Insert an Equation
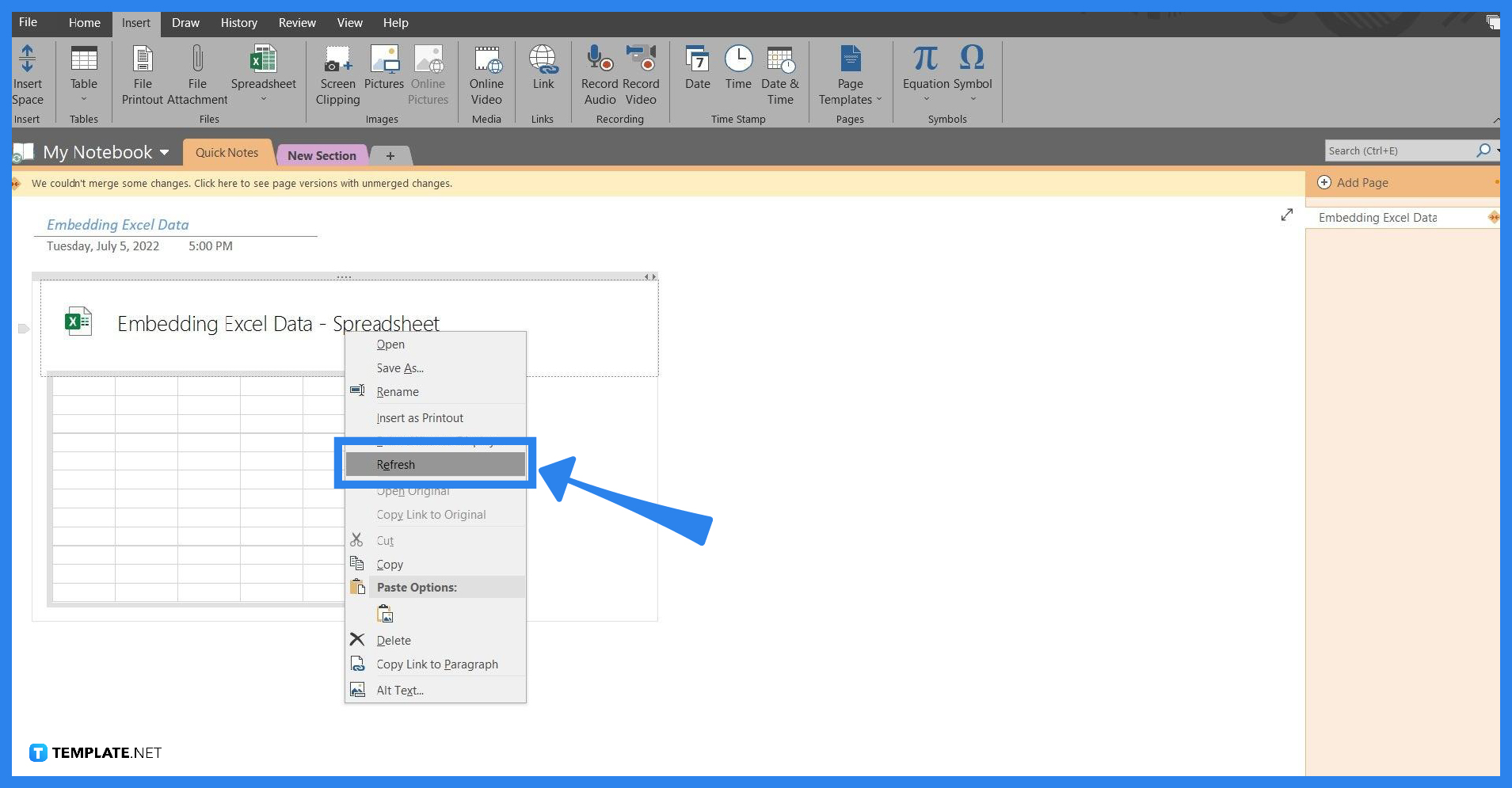Viewport: 1512px width, 788px height. (924, 71)
